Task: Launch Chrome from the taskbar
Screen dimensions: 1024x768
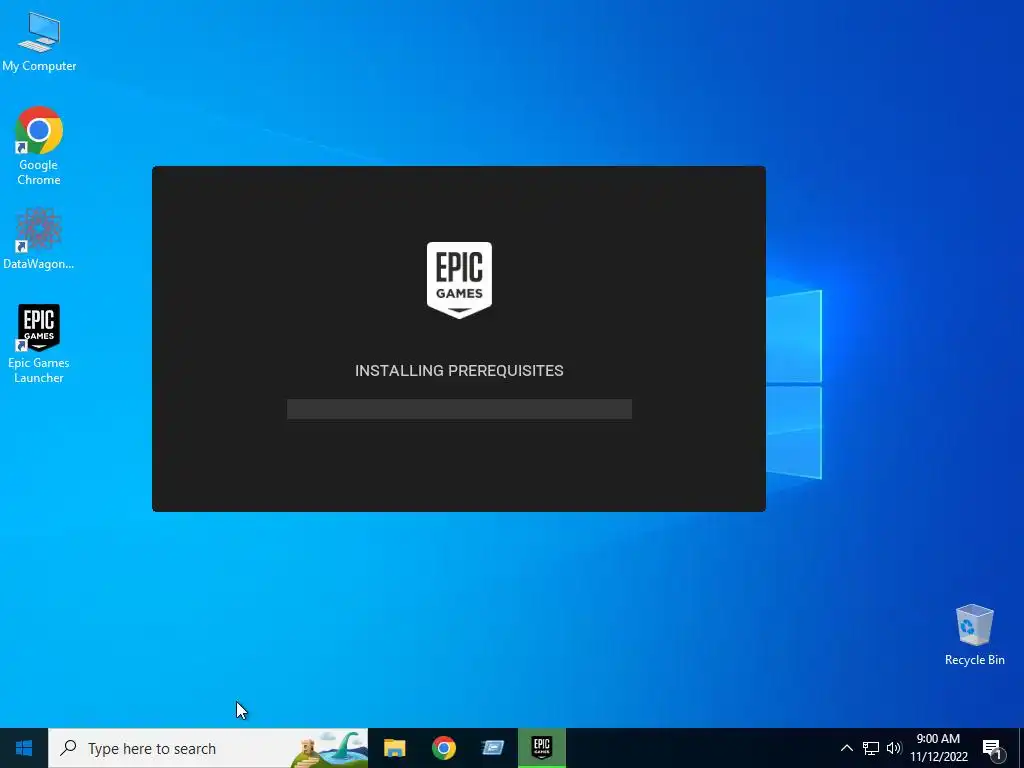Action: [x=443, y=748]
